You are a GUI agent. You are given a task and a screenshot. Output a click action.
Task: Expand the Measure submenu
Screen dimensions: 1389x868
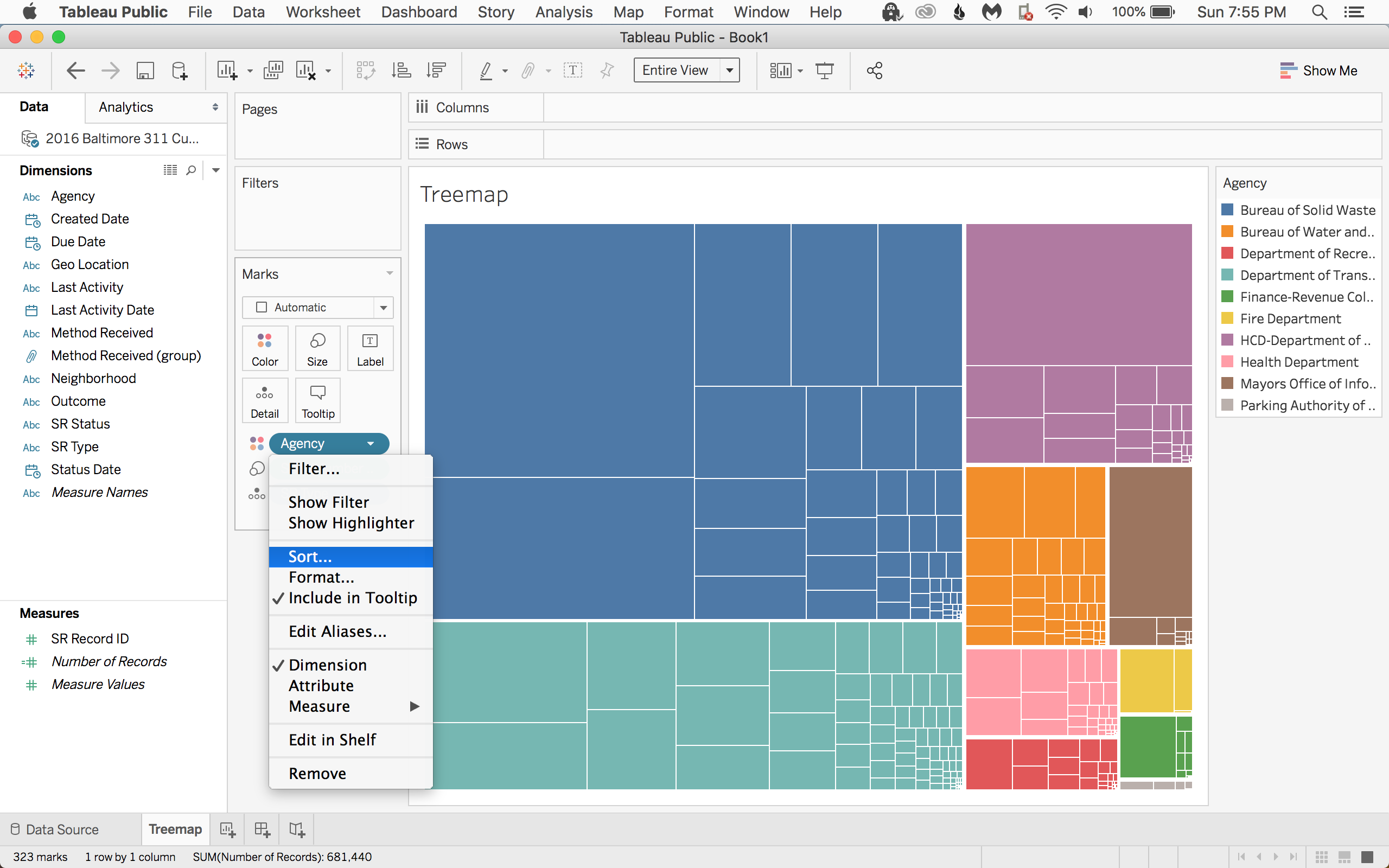[351, 707]
